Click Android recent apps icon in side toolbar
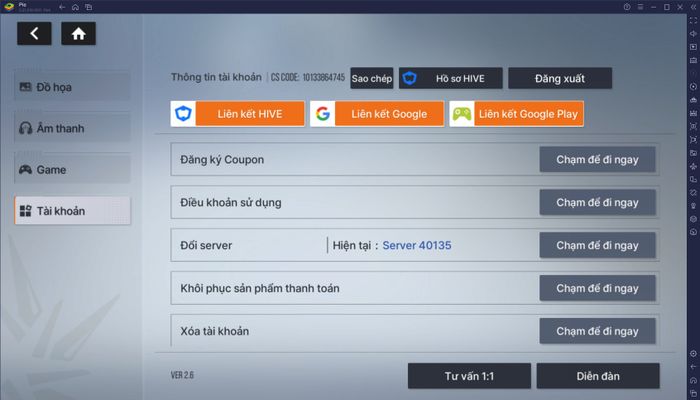Image resolution: width=700 pixels, height=400 pixels. coord(693,393)
